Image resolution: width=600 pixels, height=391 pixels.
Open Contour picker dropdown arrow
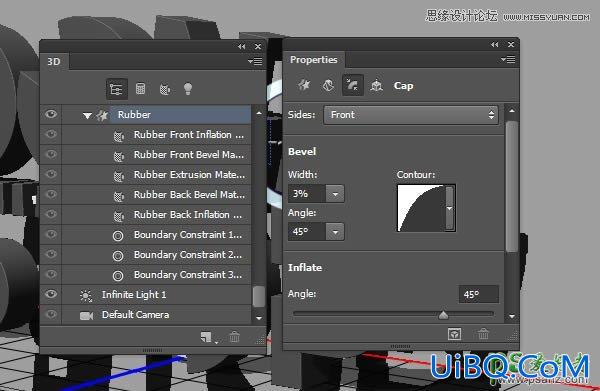pyautogui.click(x=450, y=208)
